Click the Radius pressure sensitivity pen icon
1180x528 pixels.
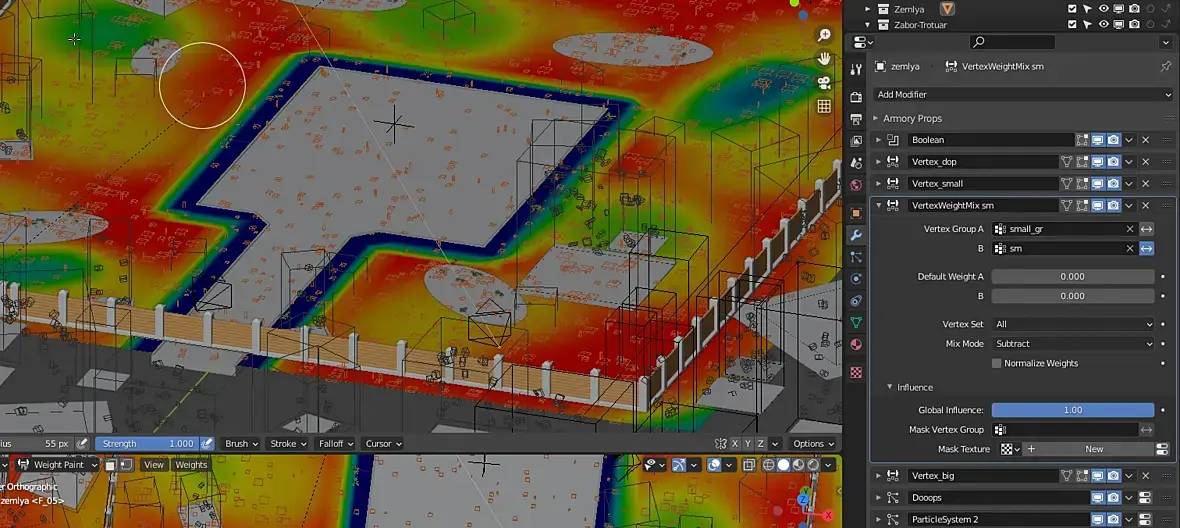click(x=83, y=444)
